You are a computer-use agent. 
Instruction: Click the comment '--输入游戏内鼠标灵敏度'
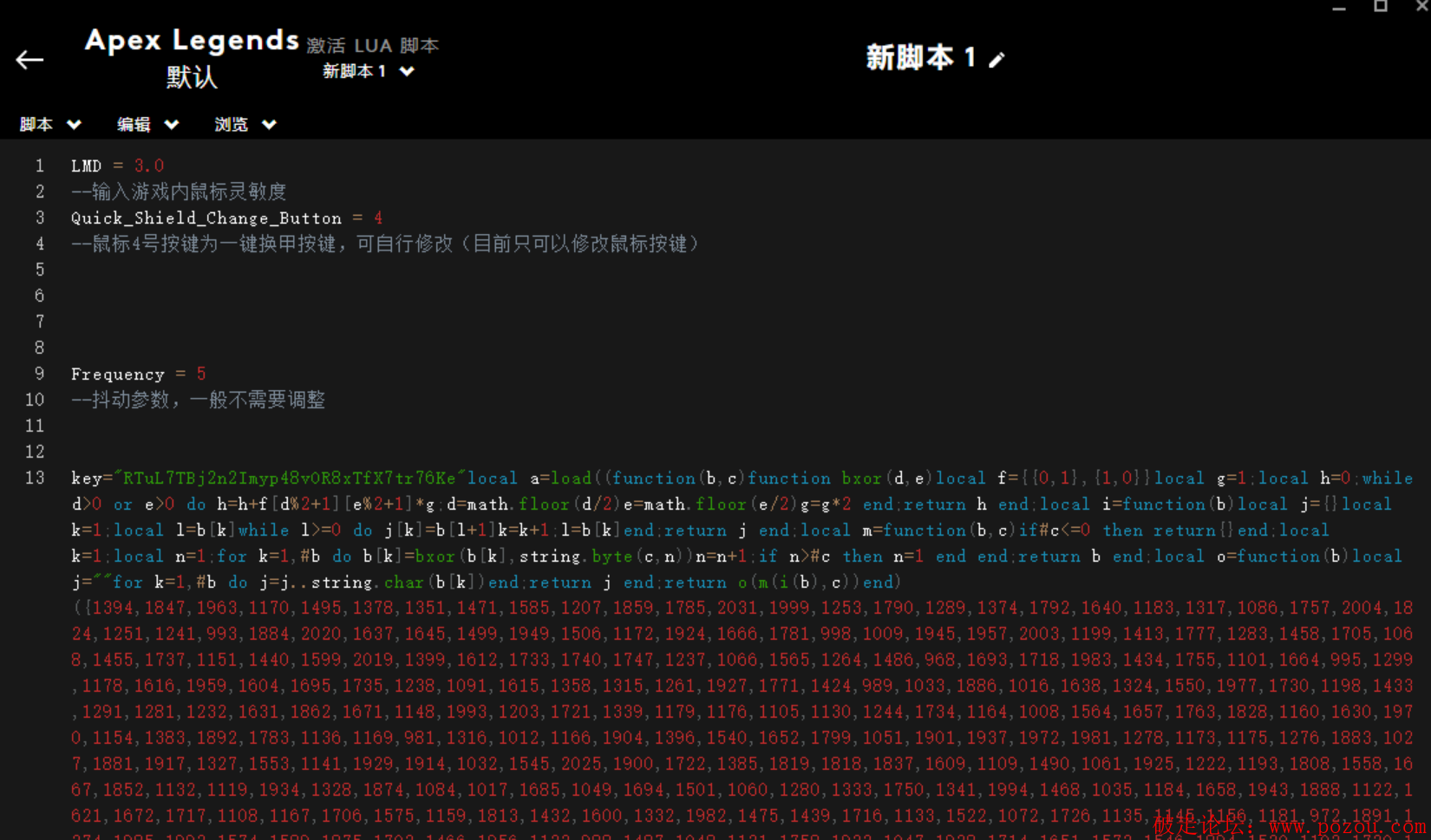(179, 192)
